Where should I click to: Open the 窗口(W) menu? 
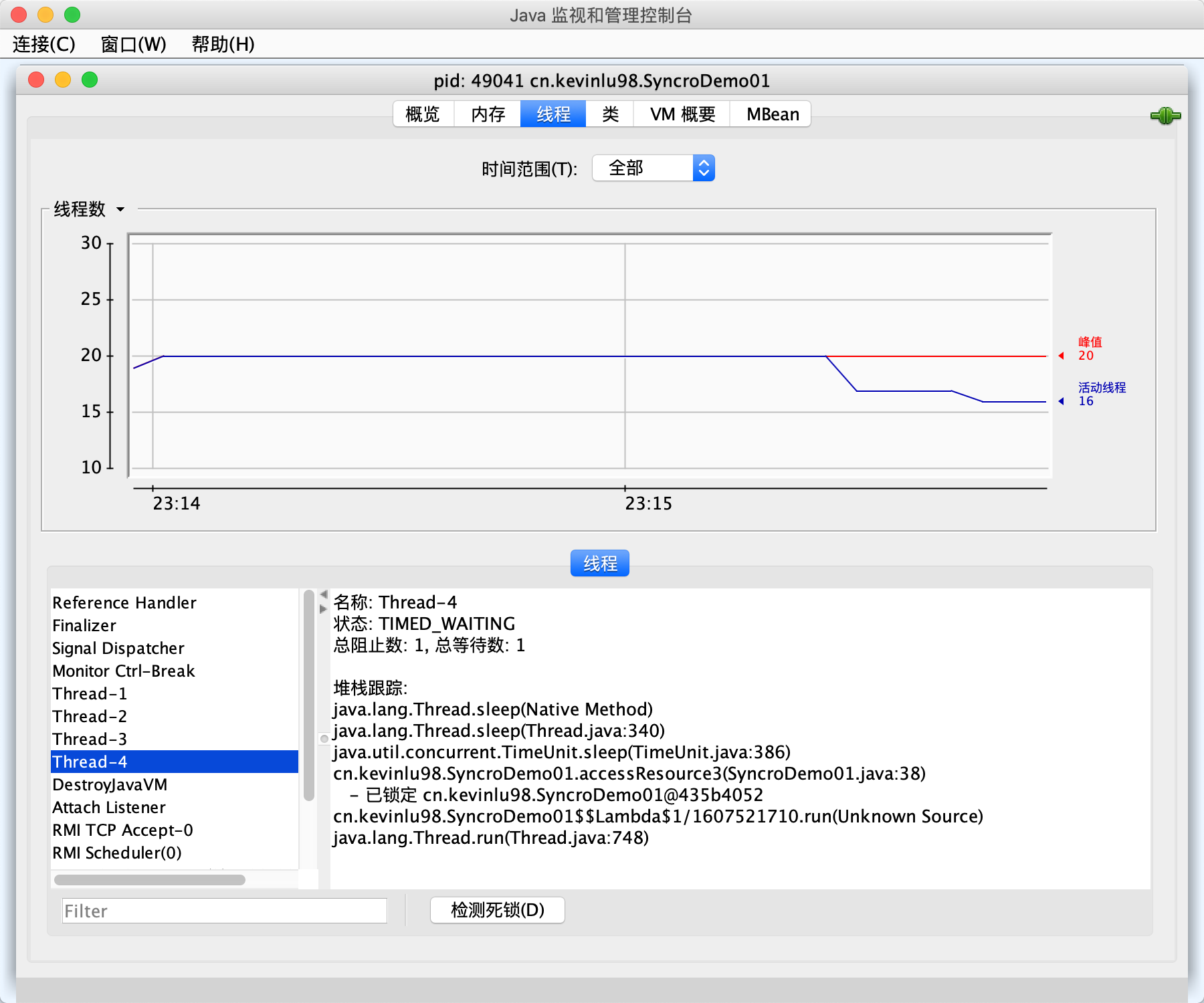(133, 44)
